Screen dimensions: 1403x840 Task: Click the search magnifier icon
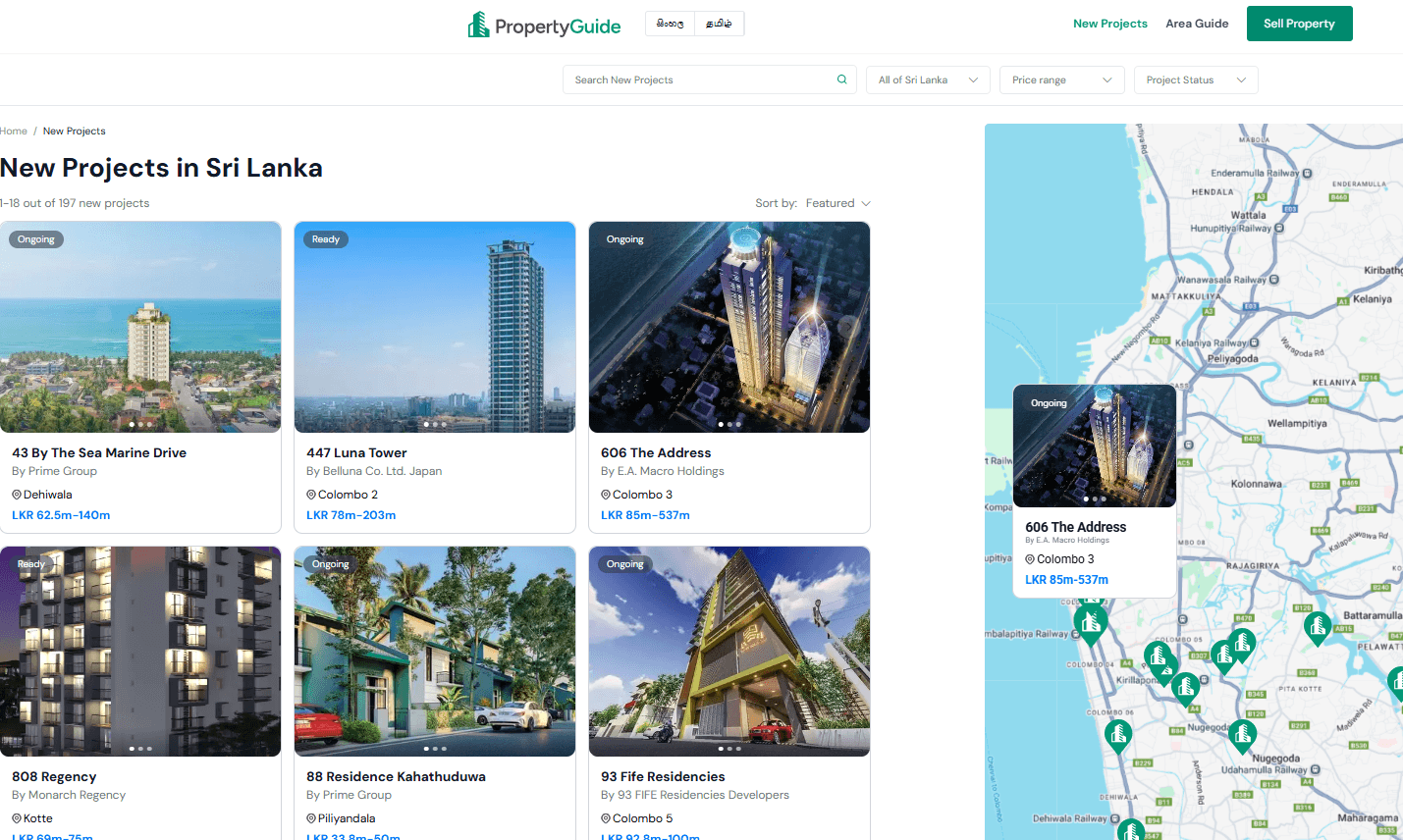point(841,79)
